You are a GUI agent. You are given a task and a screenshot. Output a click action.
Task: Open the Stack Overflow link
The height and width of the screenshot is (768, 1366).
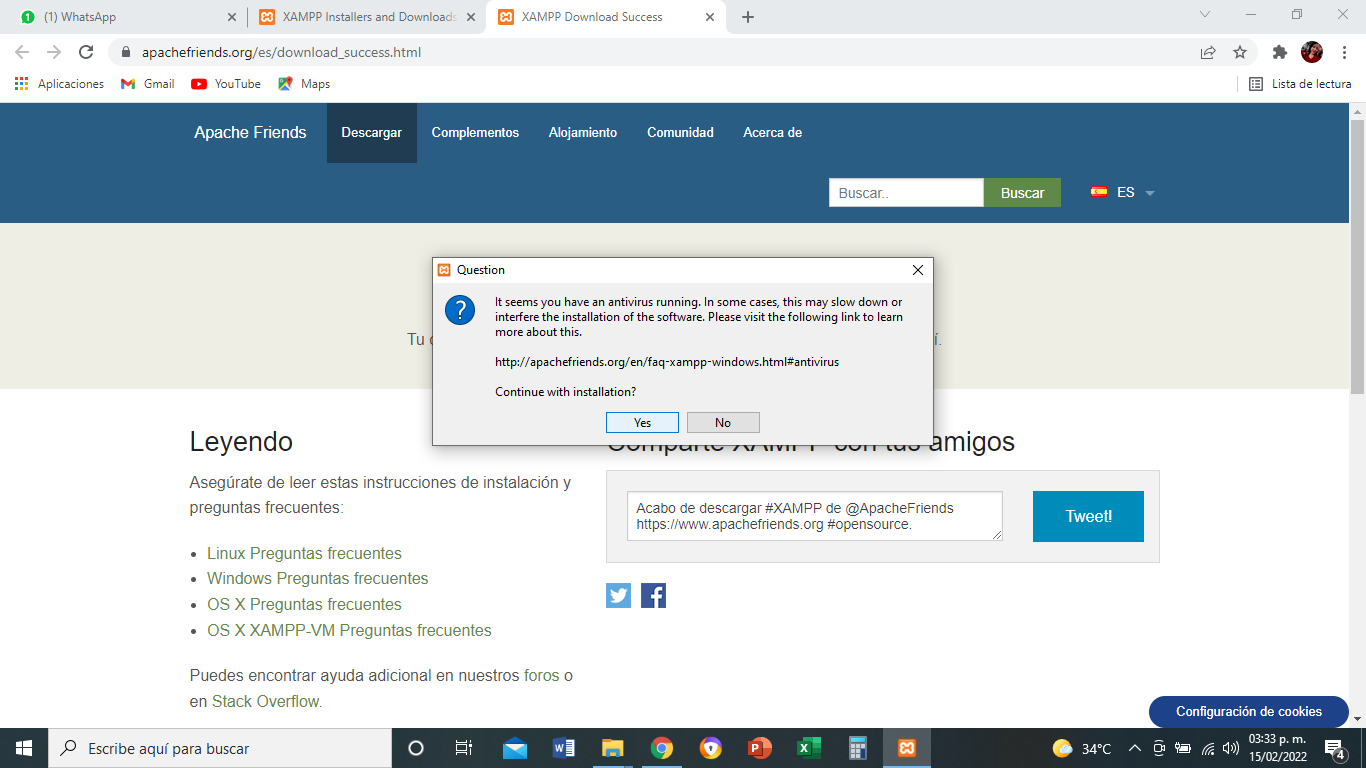[265, 702]
